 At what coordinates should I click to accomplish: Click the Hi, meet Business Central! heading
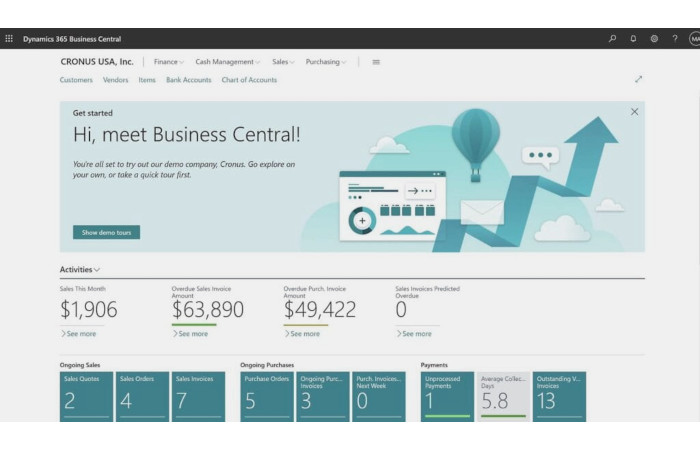pos(187,134)
